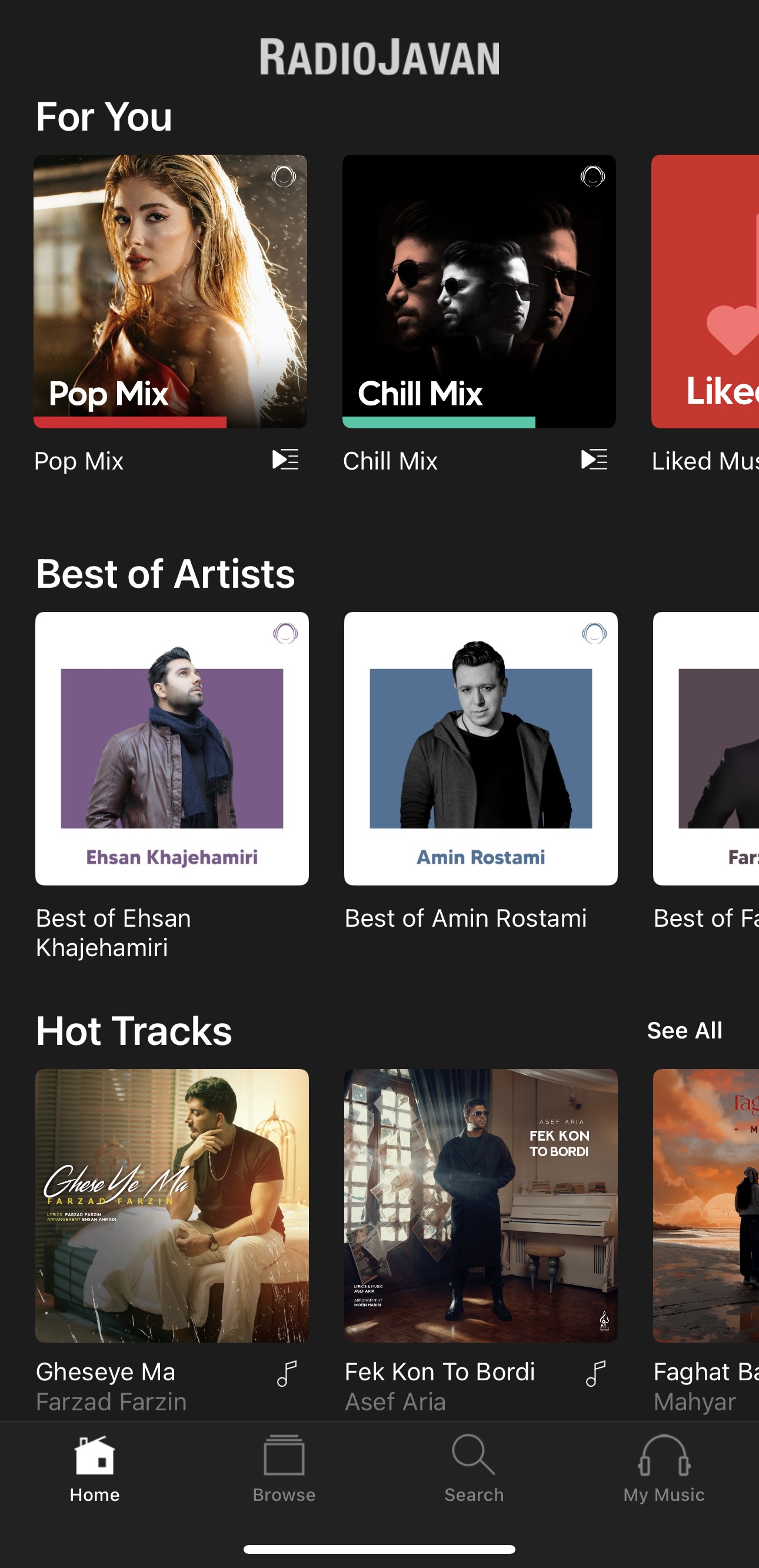
Task: Open the Pop Mix cover artwork
Action: click(x=171, y=291)
